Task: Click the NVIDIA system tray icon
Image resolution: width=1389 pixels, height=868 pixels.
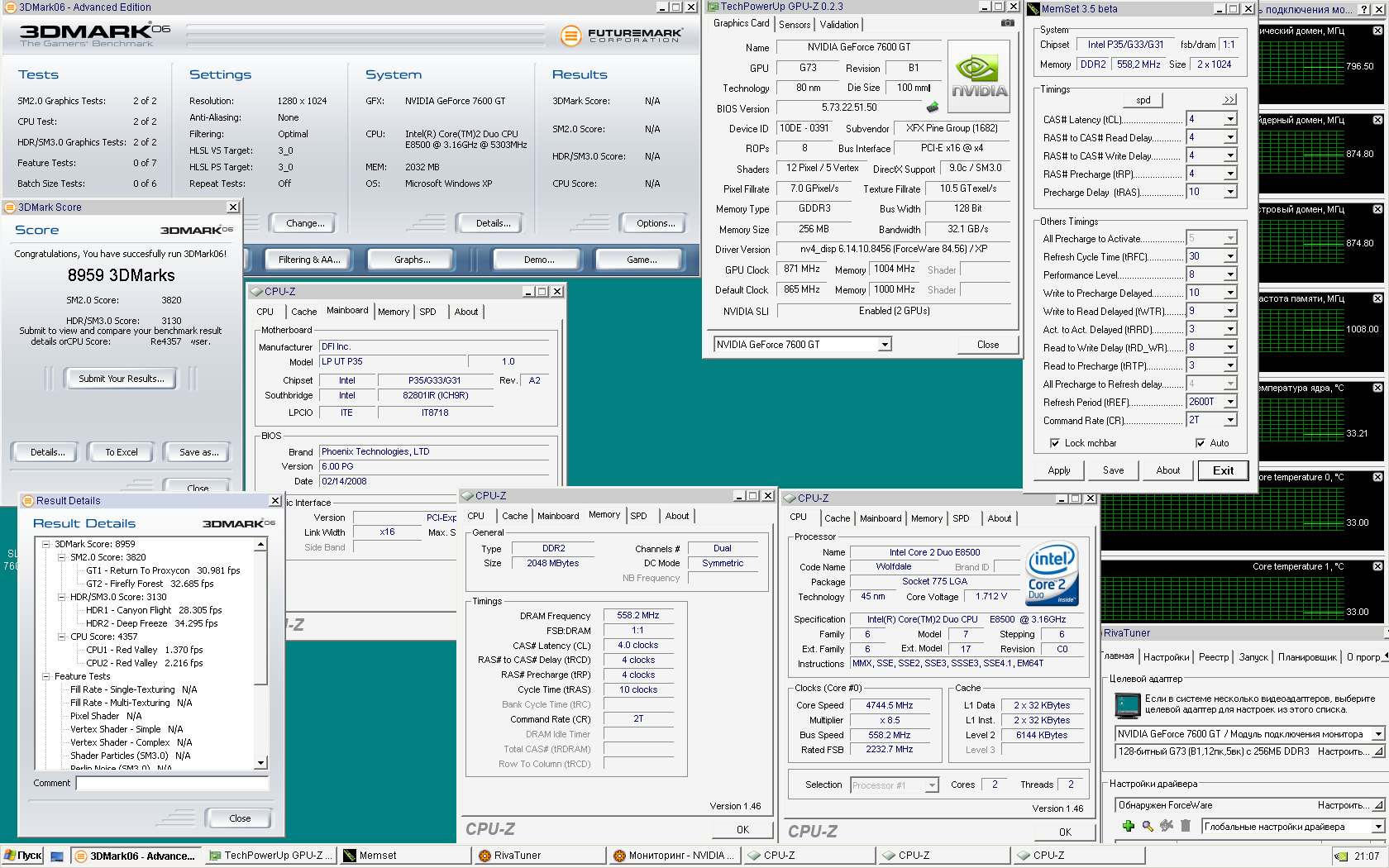Action: pos(1340,856)
